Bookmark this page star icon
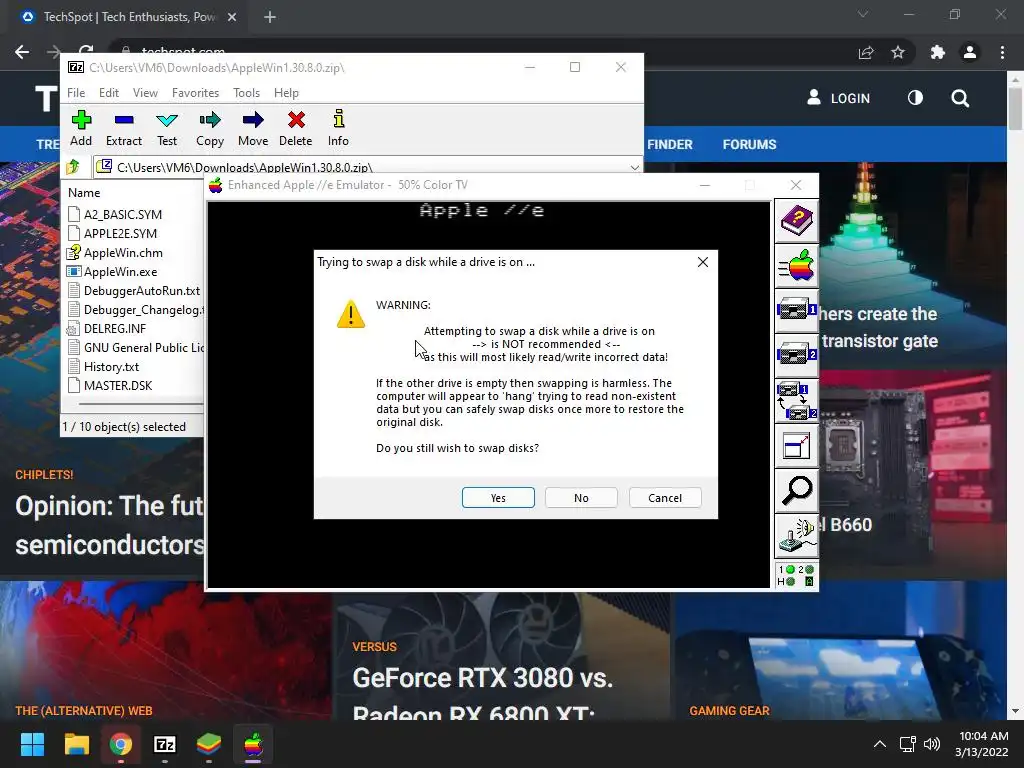The height and width of the screenshot is (768, 1024). pyautogui.click(x=898, y=52)
